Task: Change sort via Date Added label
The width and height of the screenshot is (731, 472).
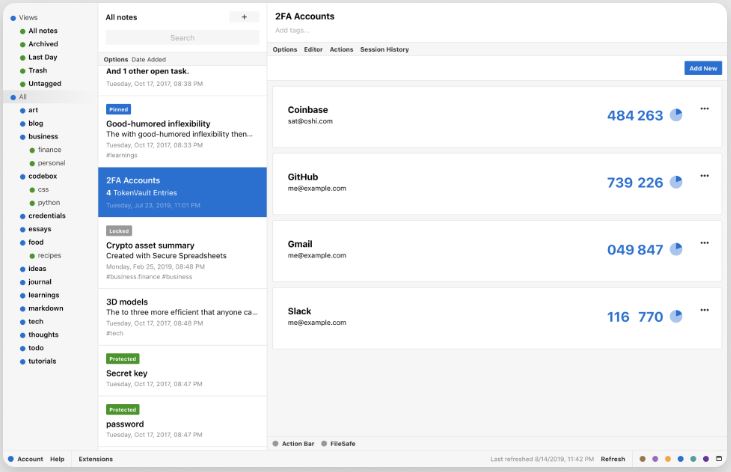Action: pyautogui.click(x=149, y=59)
